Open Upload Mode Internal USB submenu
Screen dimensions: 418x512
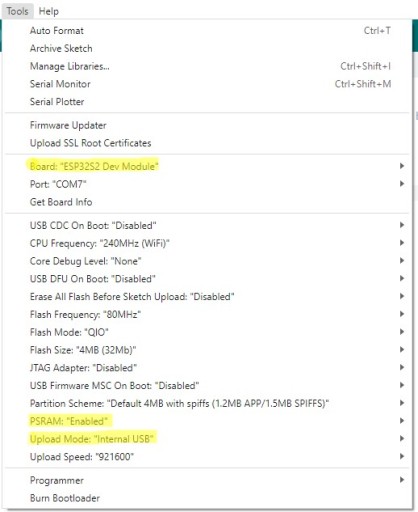(207, 439)
